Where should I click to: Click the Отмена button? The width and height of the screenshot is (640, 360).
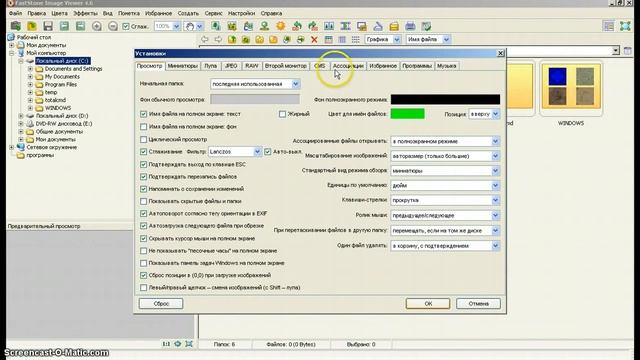[478, 304]
